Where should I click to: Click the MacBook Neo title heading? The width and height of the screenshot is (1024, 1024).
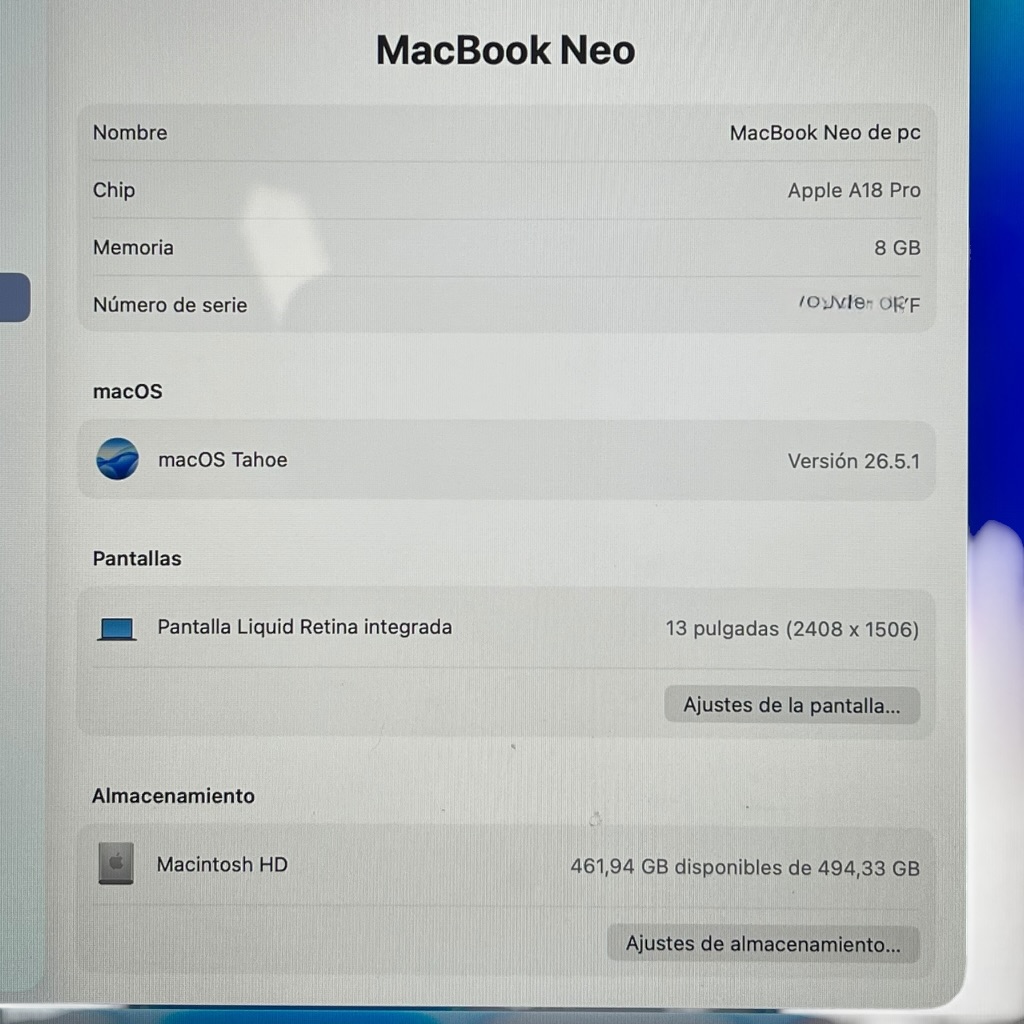tap(505, 50)
